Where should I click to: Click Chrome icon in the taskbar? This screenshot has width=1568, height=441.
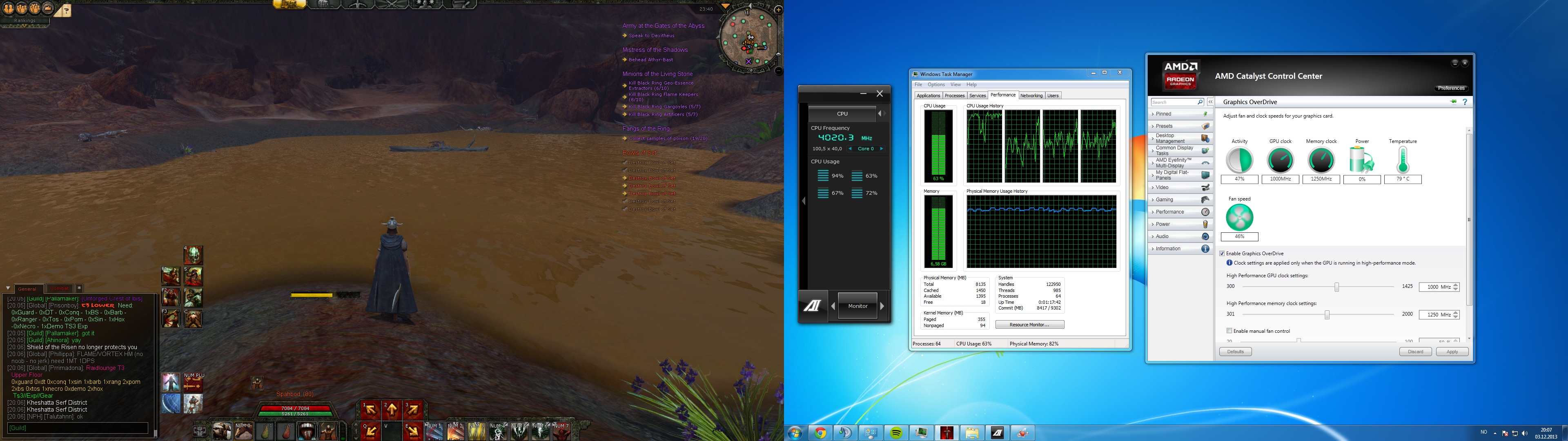(x=820, y=433)
